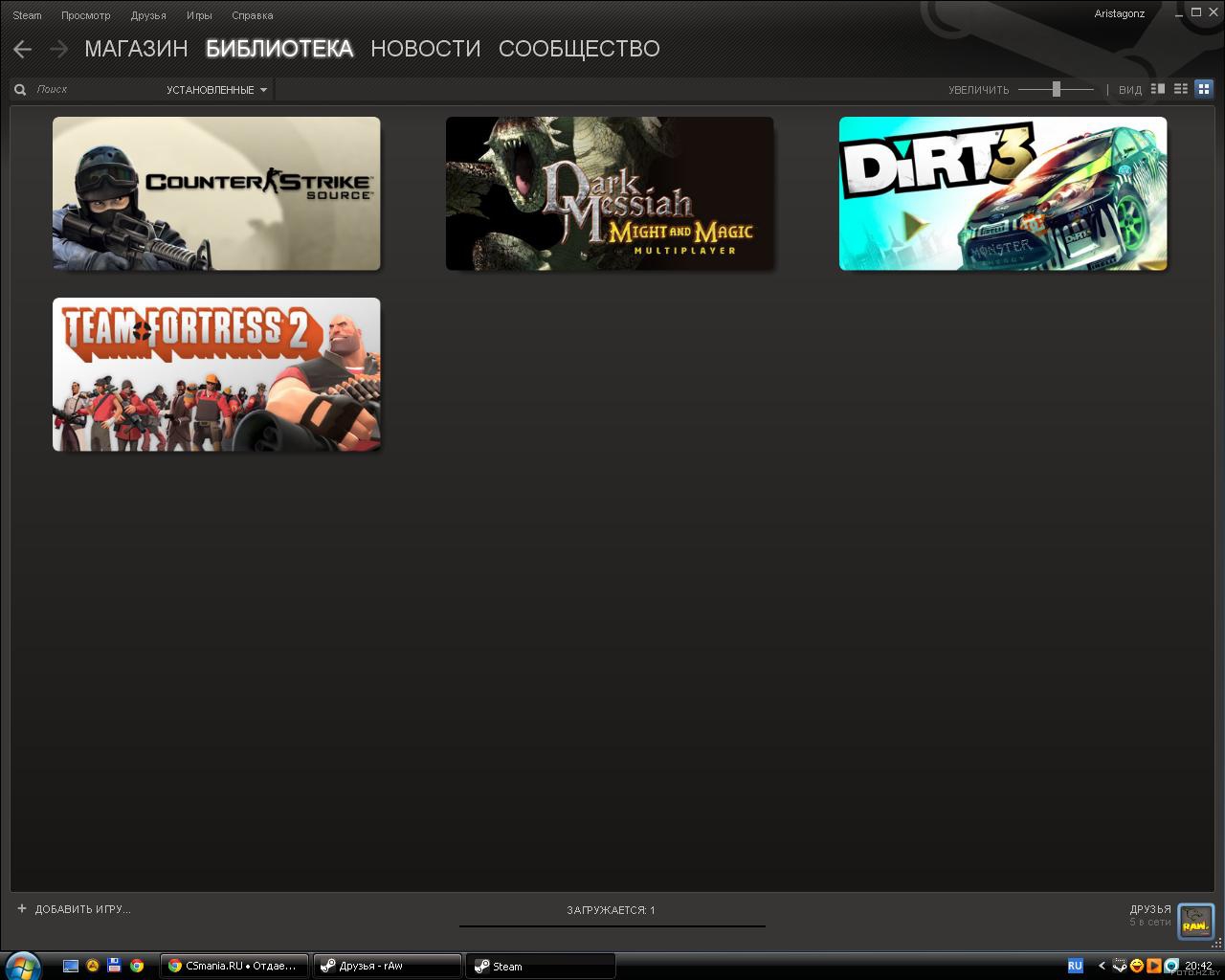Screen dimensions: 1225x980
Task: Select the DiRT 3 game tile
Action: click(1003, 193)
